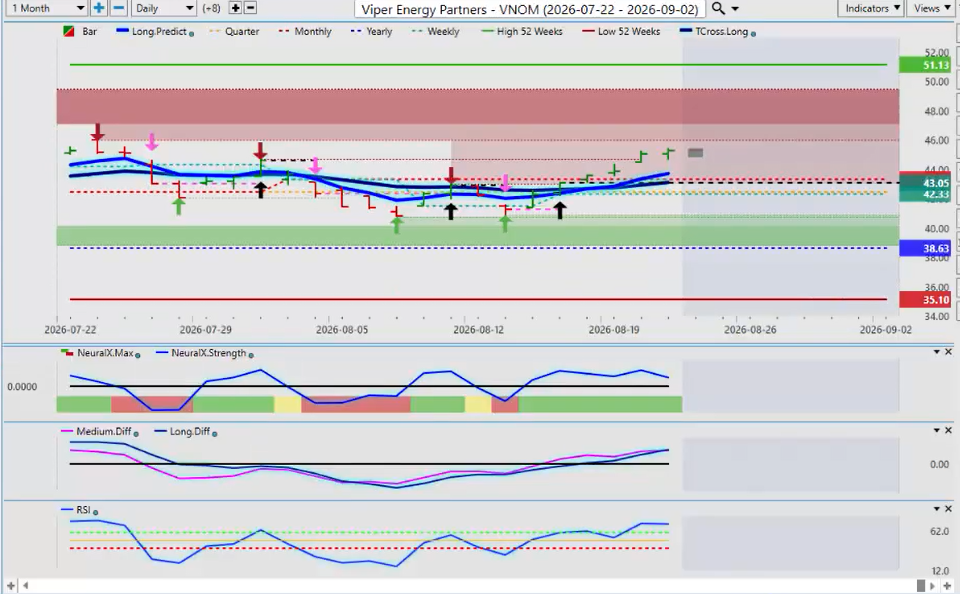Expand the Medium.Diff panel dropdown arrow
The width and height of the screenshot is (960, 594).
936,430
